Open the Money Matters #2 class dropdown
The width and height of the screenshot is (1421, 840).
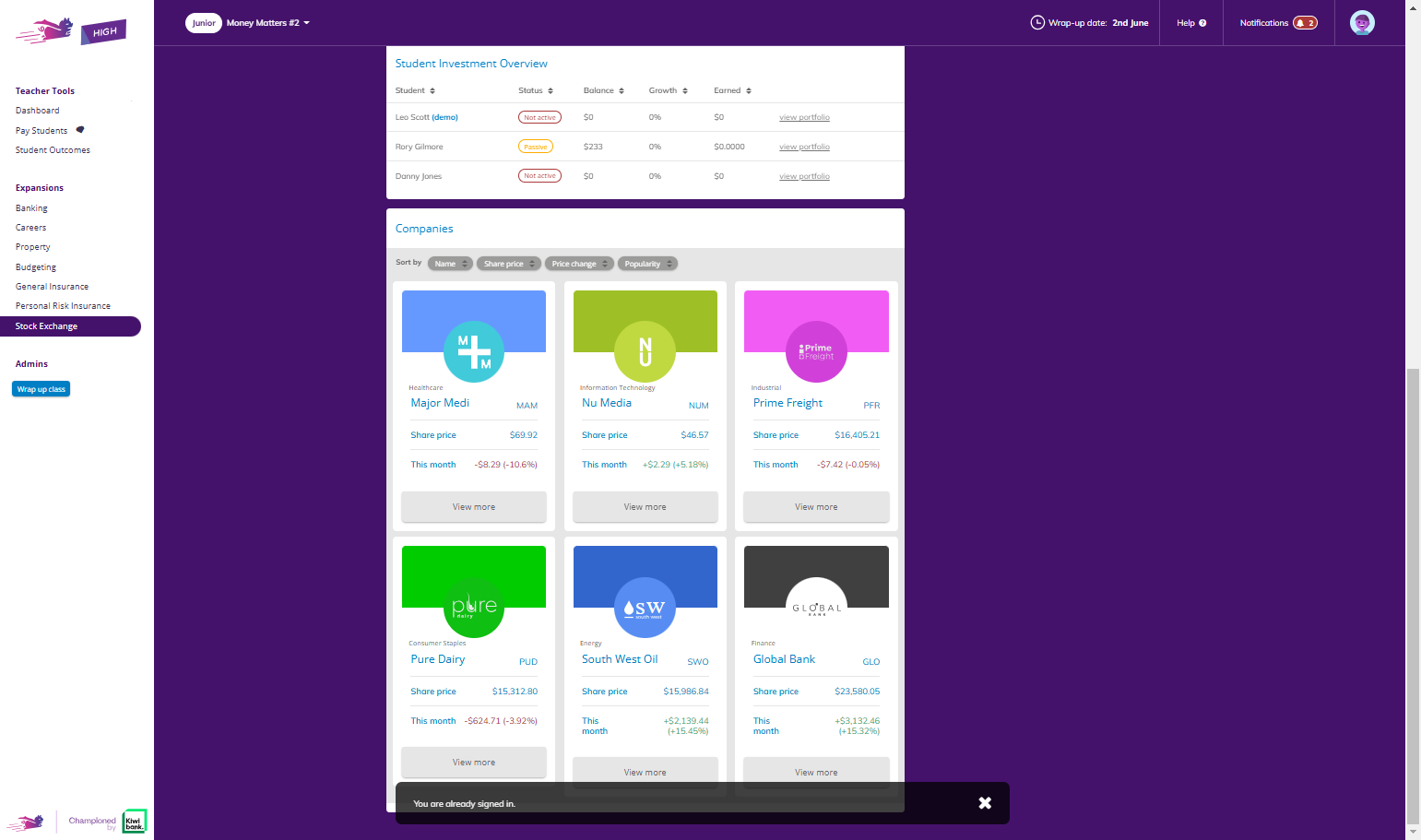[x=268, y=23]
